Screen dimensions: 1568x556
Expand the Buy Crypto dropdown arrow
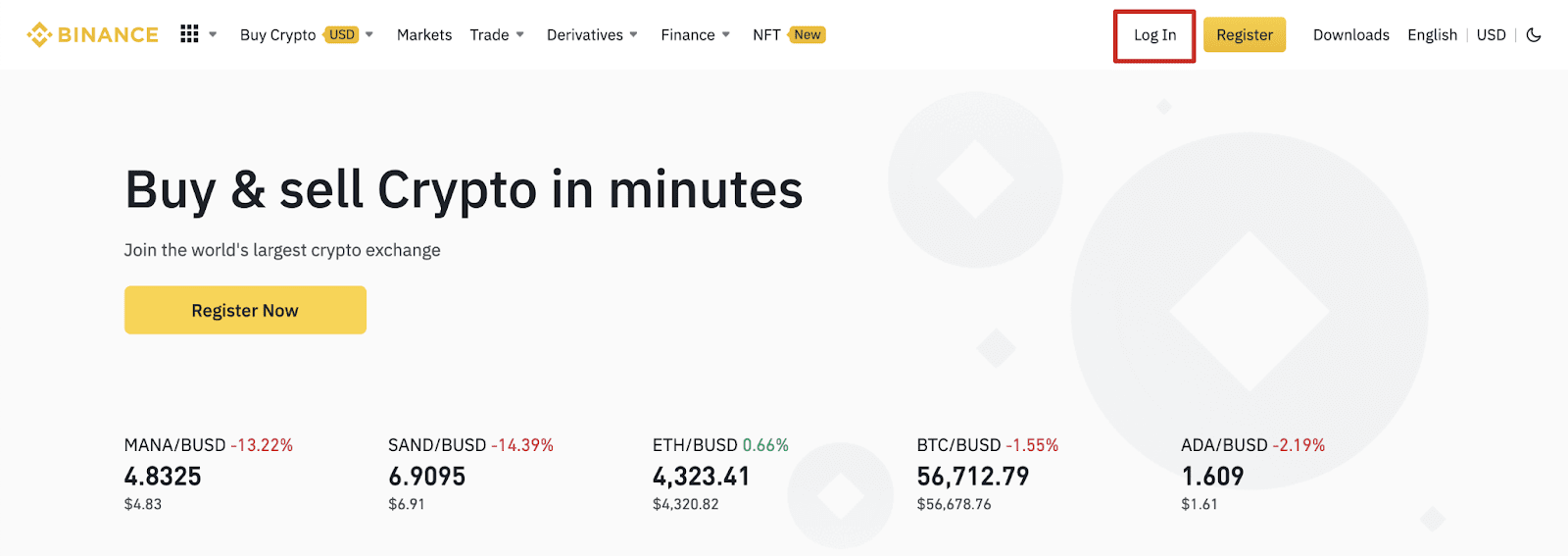369,34
